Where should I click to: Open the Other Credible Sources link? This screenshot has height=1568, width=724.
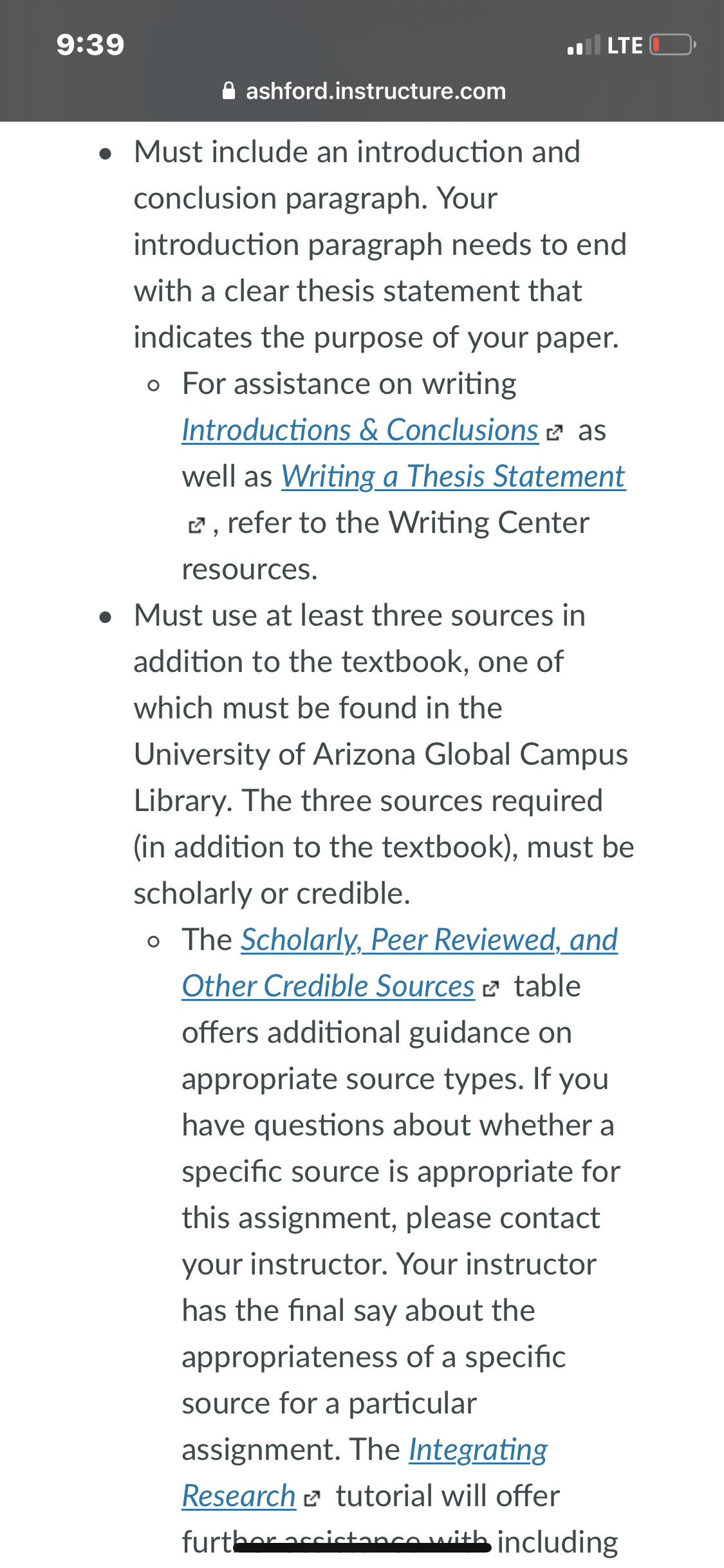coord(328,986)
